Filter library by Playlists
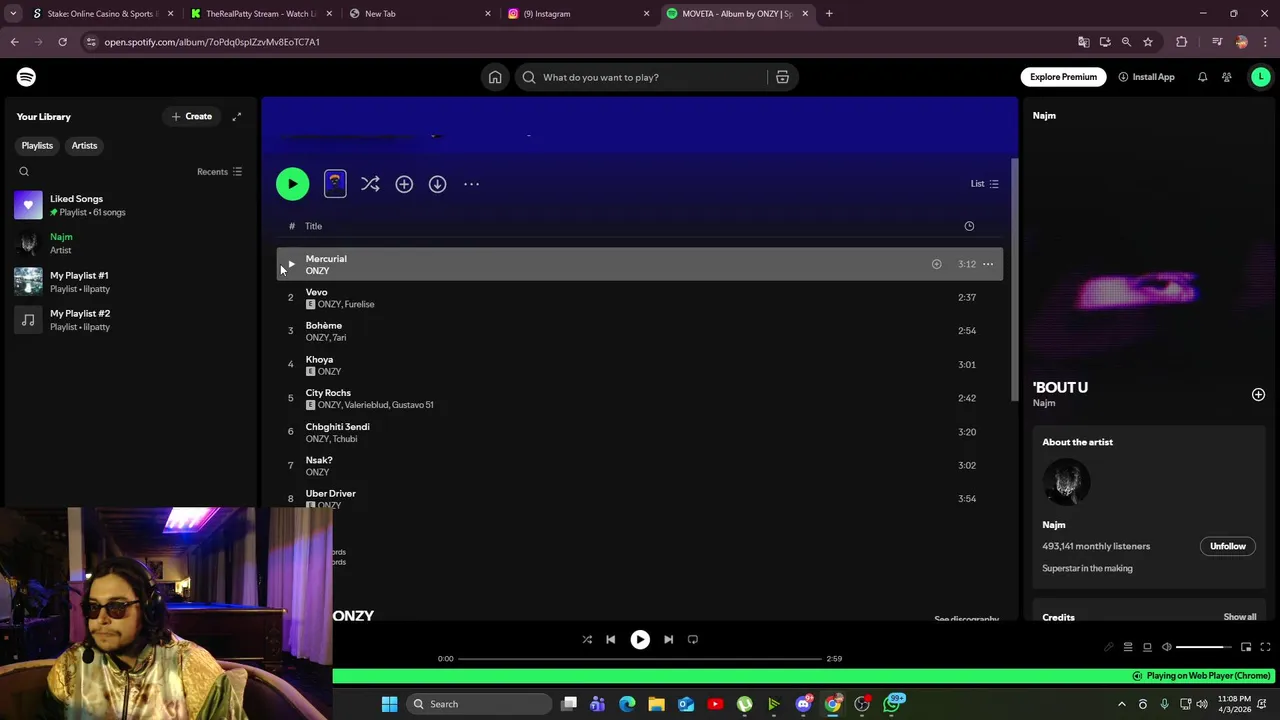Viewport: 1280px width, 720px height. pos(37,146)
